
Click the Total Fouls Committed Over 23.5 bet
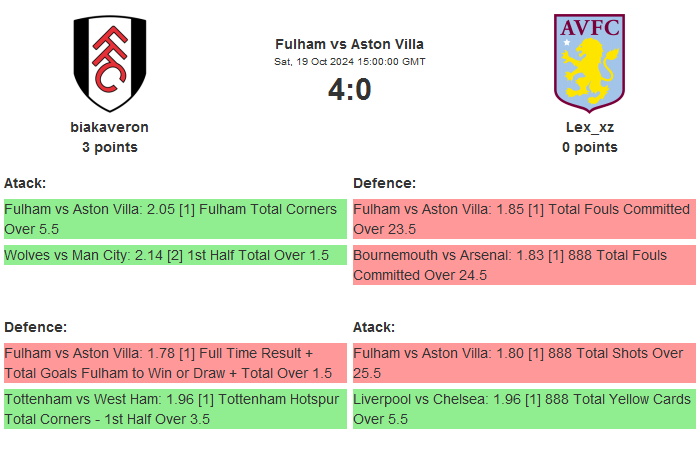(x=524, y=219)
